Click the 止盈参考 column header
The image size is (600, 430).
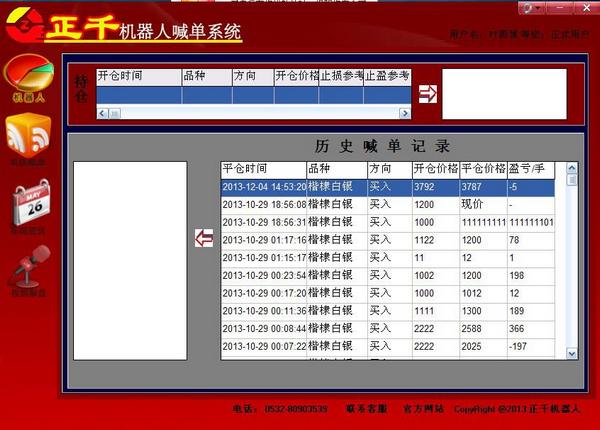[x=387, y=77]
